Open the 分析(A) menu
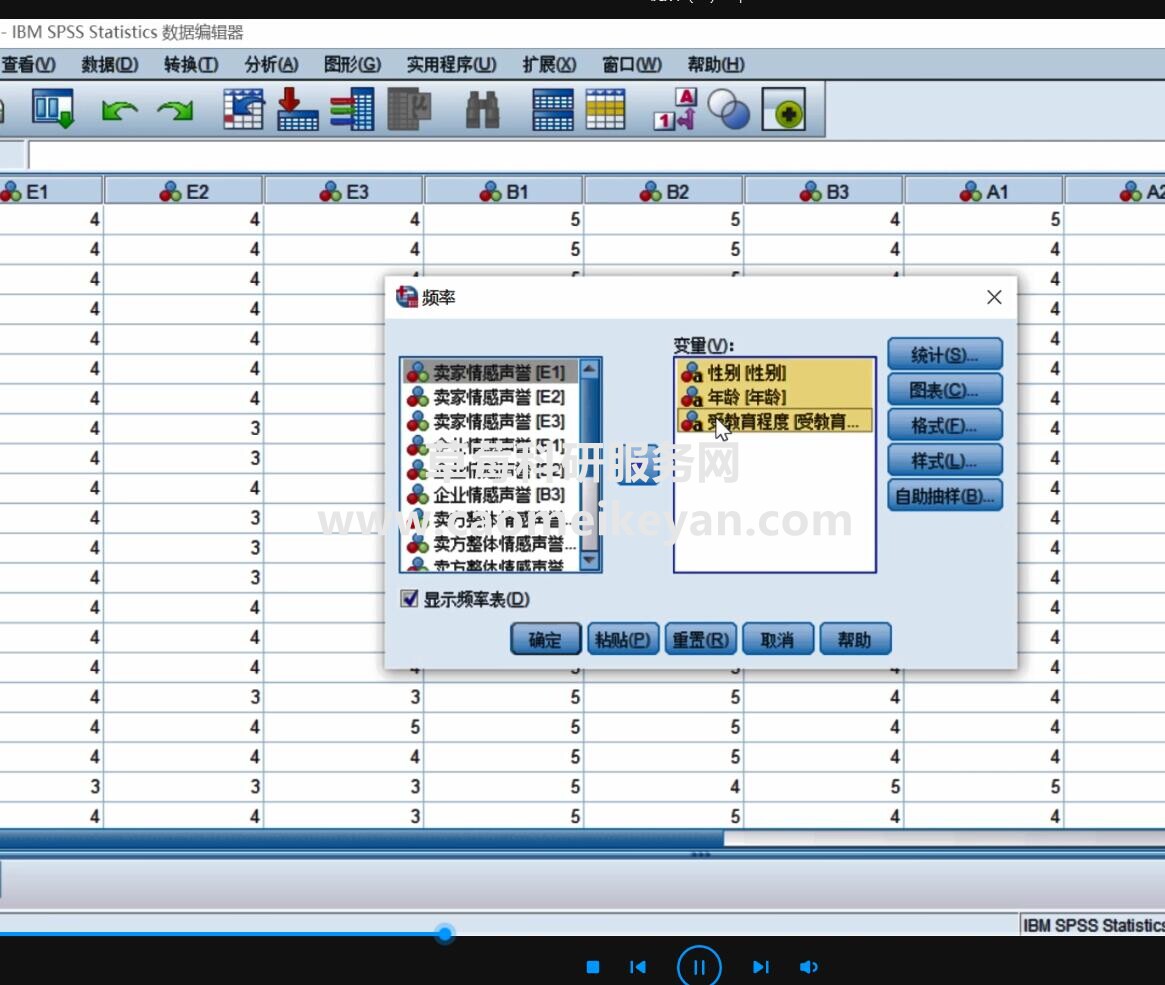Viewport: 1165px width, 985px height. (x=272, y=65)
